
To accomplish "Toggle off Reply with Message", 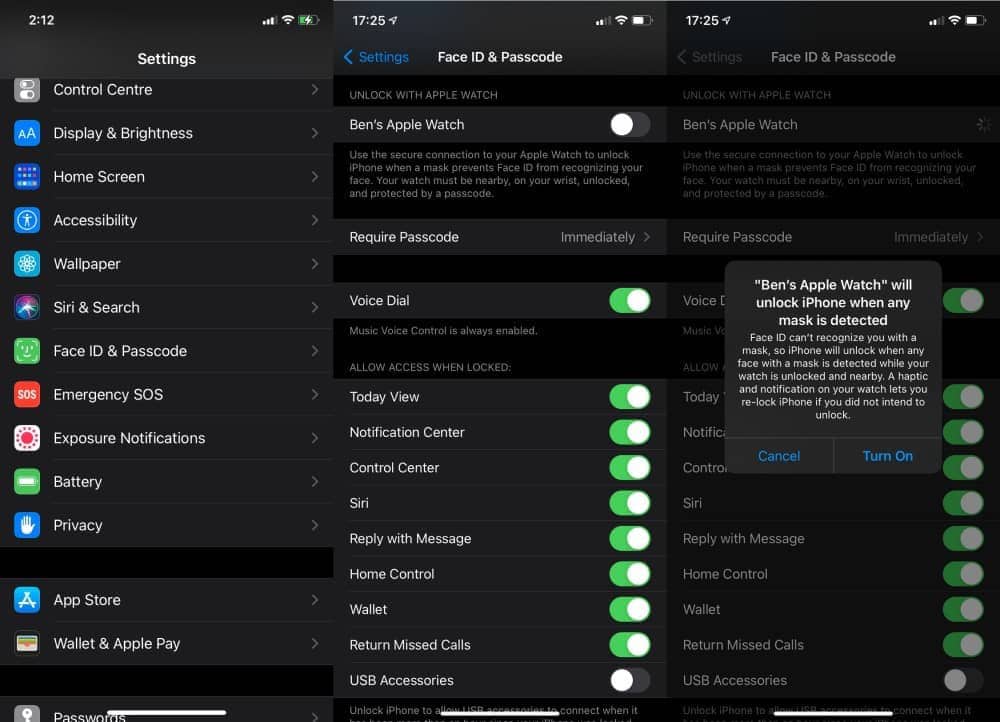I will tap(629, 538).
